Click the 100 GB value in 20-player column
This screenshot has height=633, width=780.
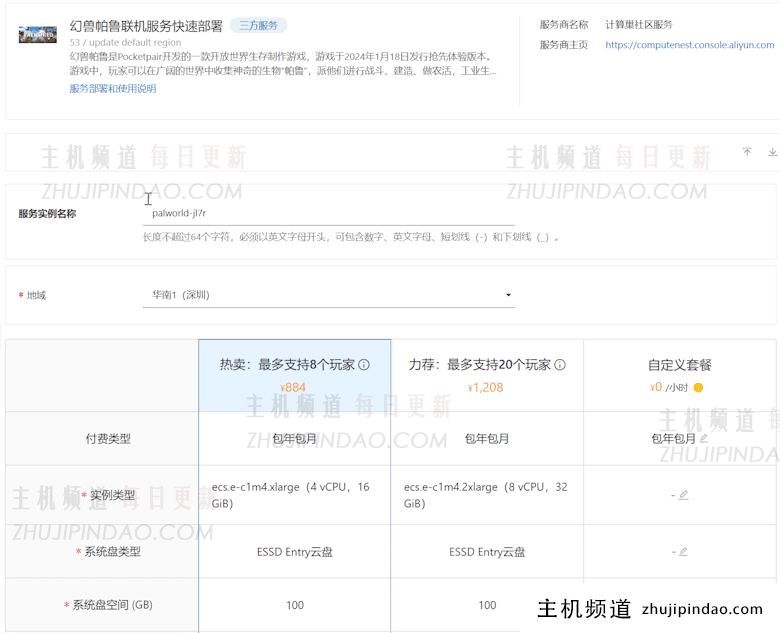click(488, 605)
